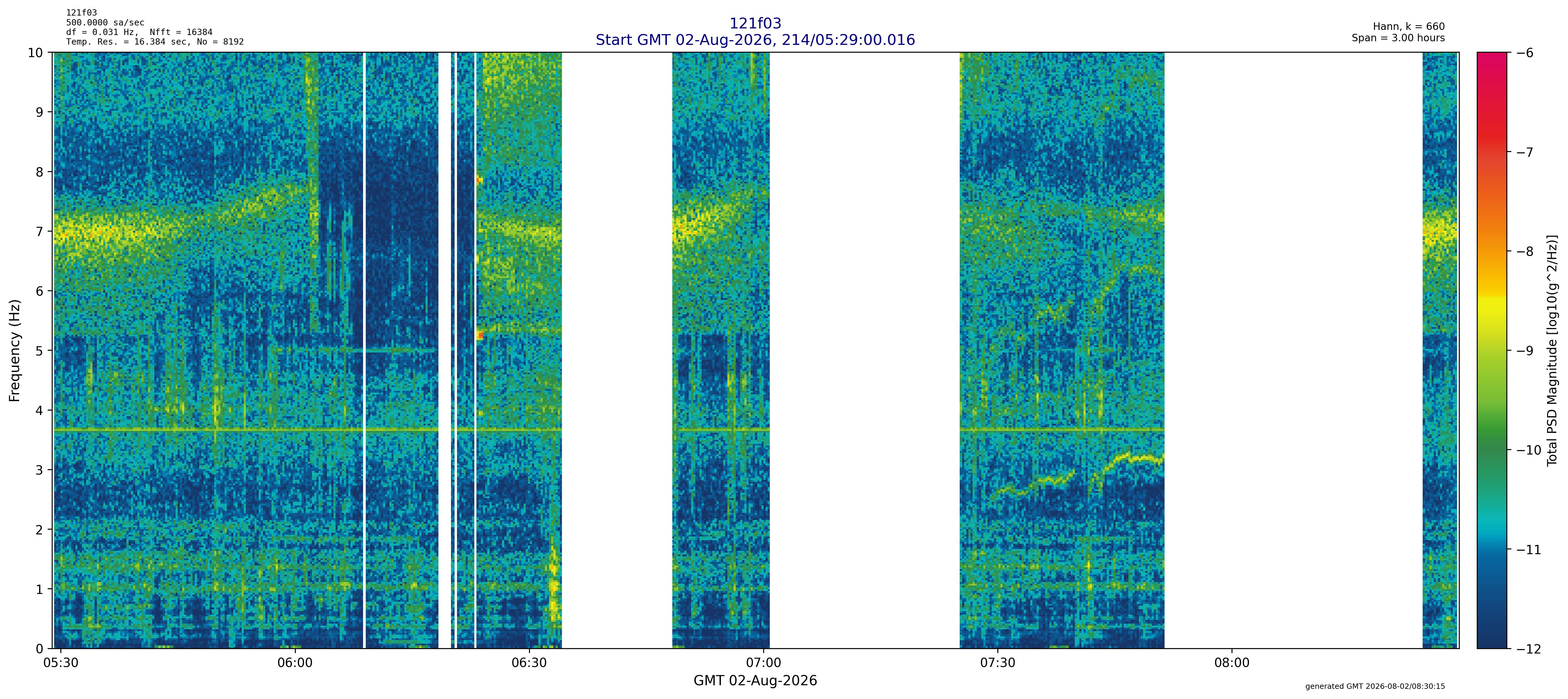Click the "Temp. Res. = 16.384 sec, No = 8192" line
The image size is (1568, 699).
click(x=155, y=42)
